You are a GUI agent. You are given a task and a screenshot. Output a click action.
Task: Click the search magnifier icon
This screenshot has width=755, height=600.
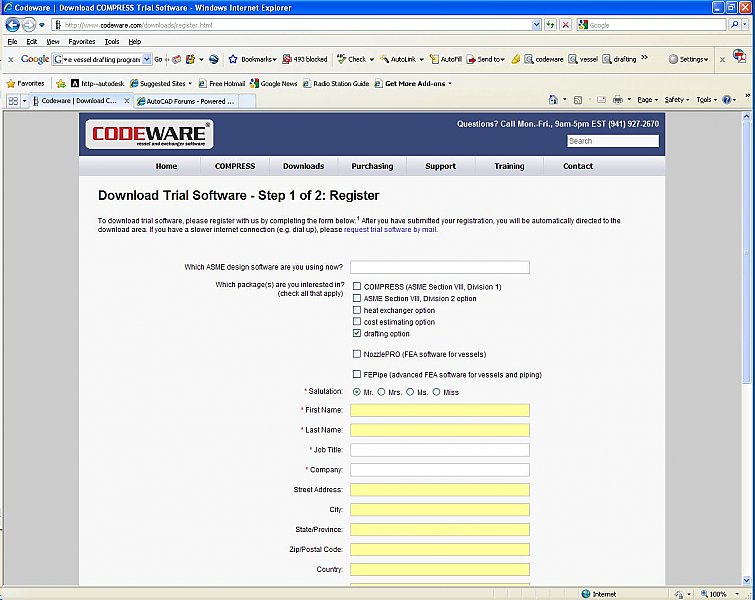pos(734,25)
